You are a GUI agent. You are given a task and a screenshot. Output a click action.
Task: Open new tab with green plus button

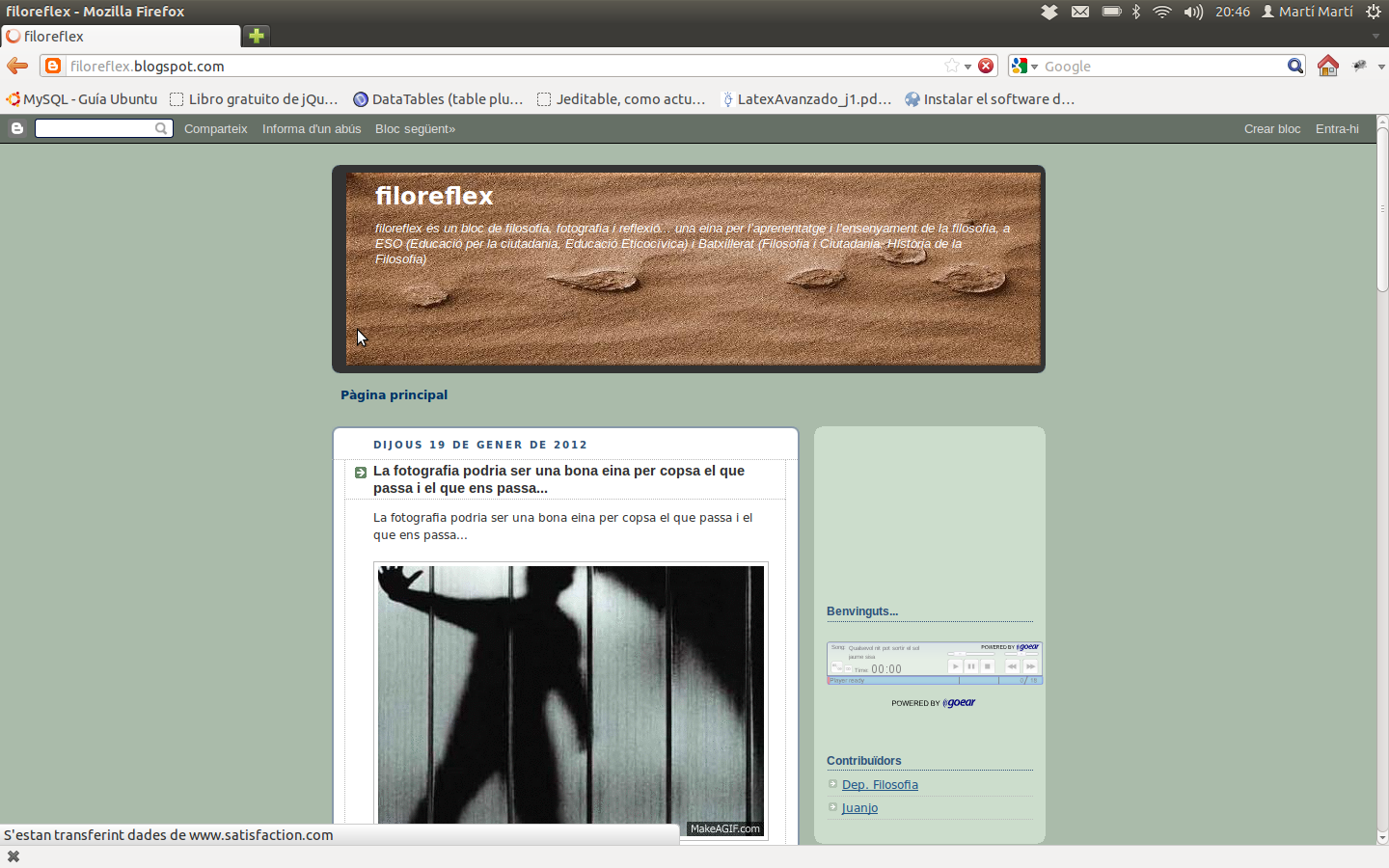257,36
